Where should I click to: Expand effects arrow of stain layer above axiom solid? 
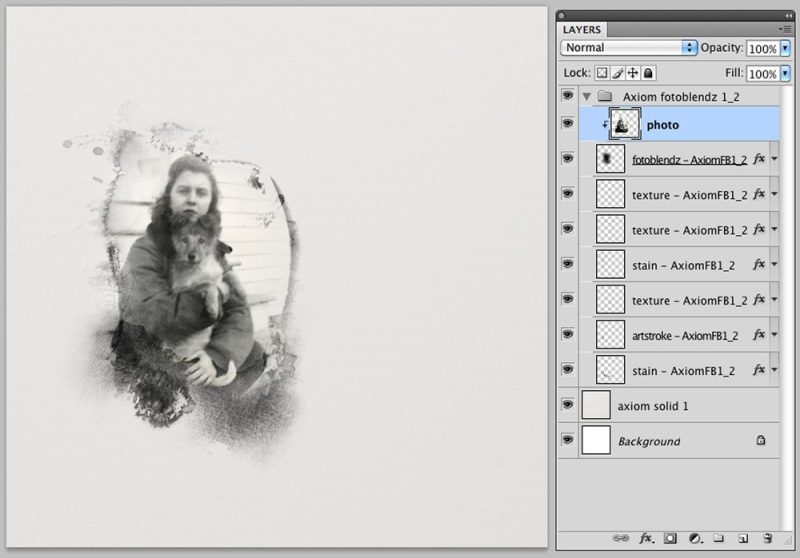click(774, 370)
